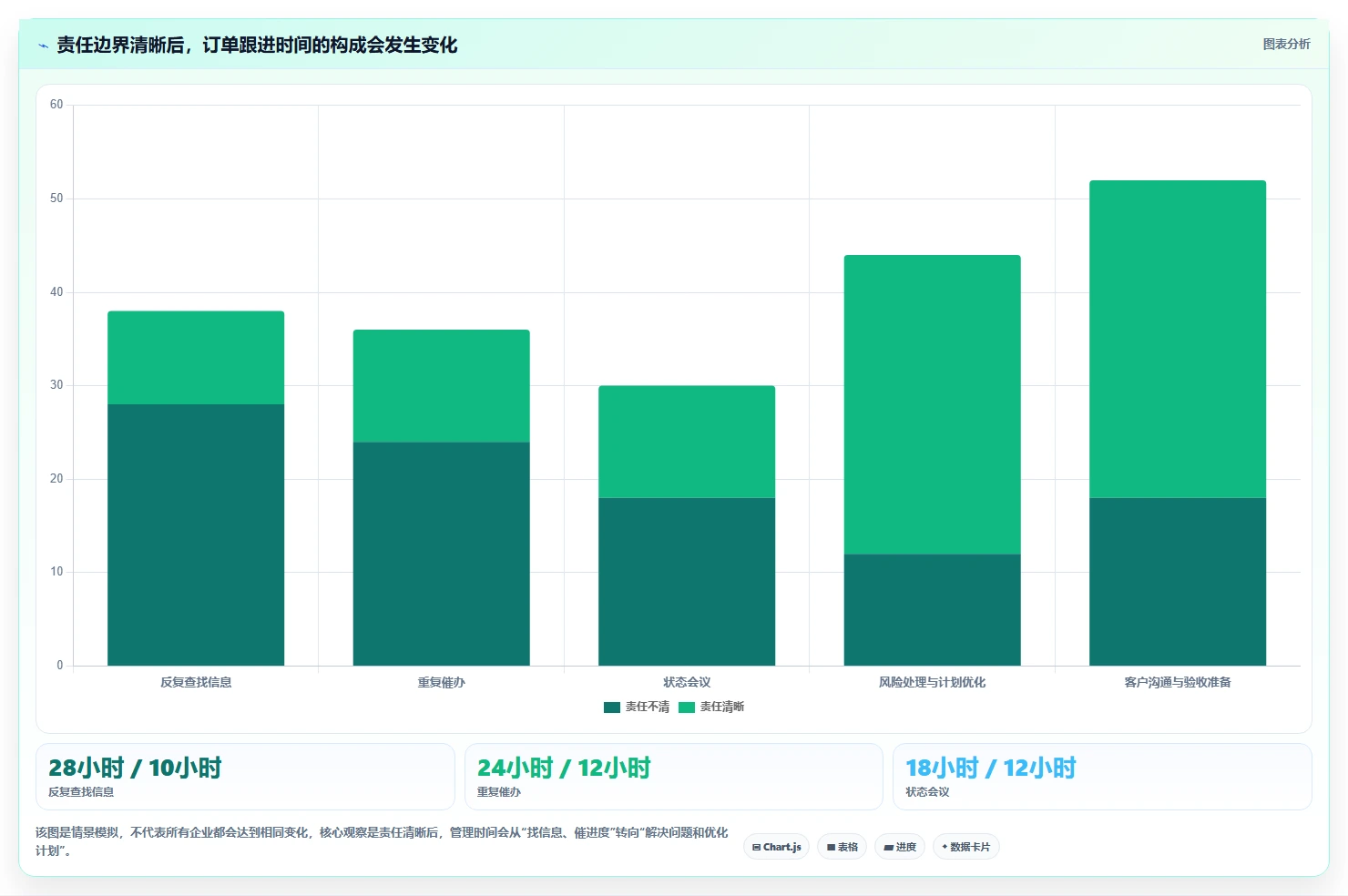Screen dimensions: 1348x896
Task: Click the Chart.js chip
Action: tap(777, 847)
